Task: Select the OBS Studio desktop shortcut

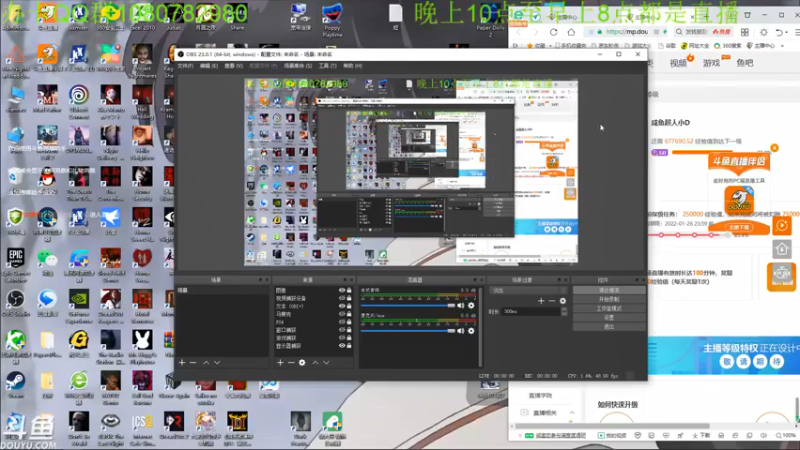Action: (15, 303)
